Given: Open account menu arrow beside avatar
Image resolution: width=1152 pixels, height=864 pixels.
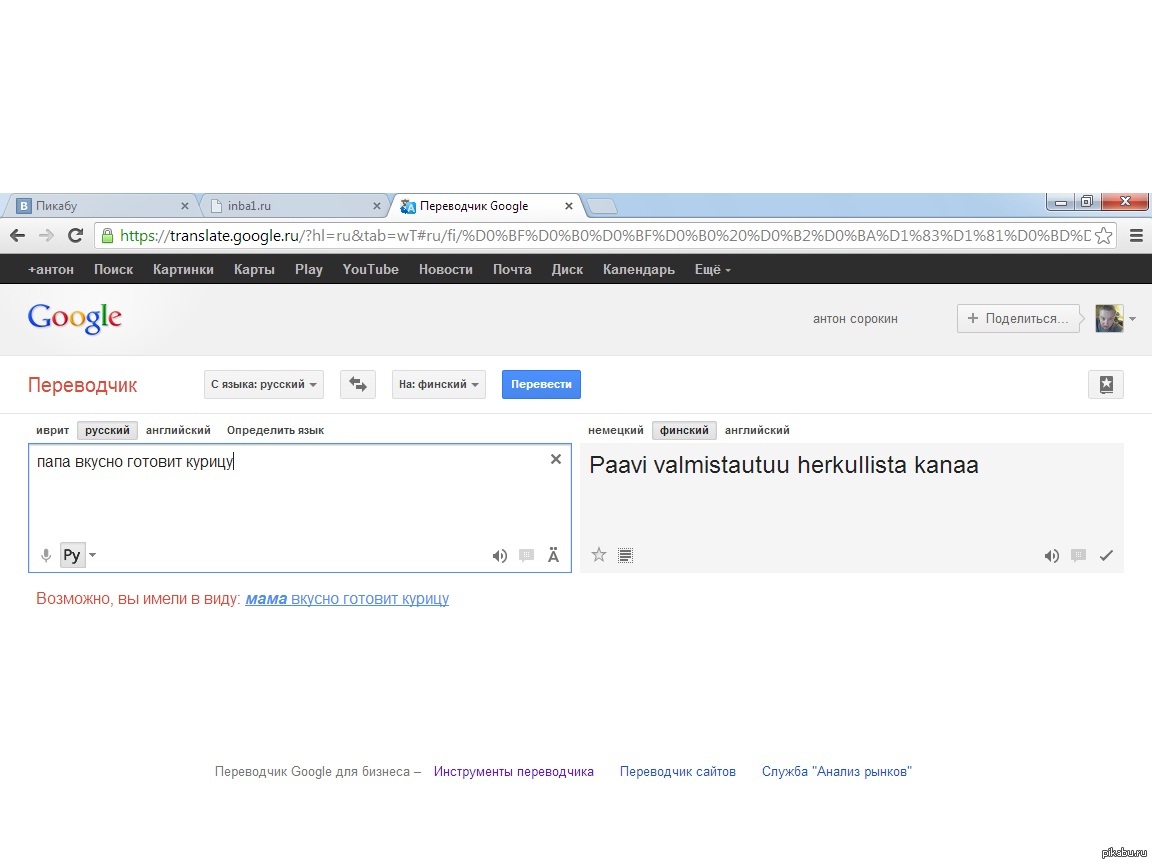Looking at the screenshot, I should [x=1132, y=319].
